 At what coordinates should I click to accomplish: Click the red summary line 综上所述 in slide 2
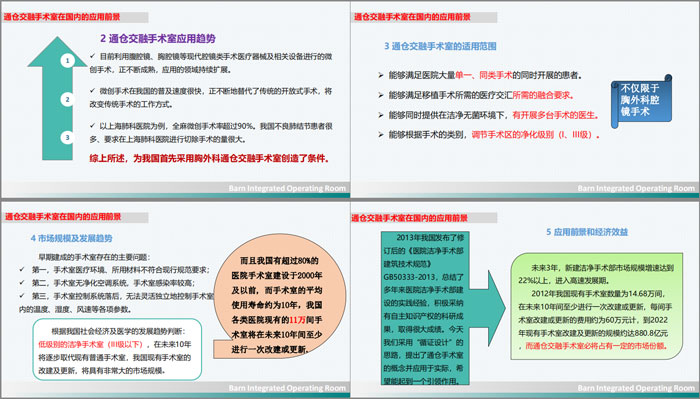209,158
